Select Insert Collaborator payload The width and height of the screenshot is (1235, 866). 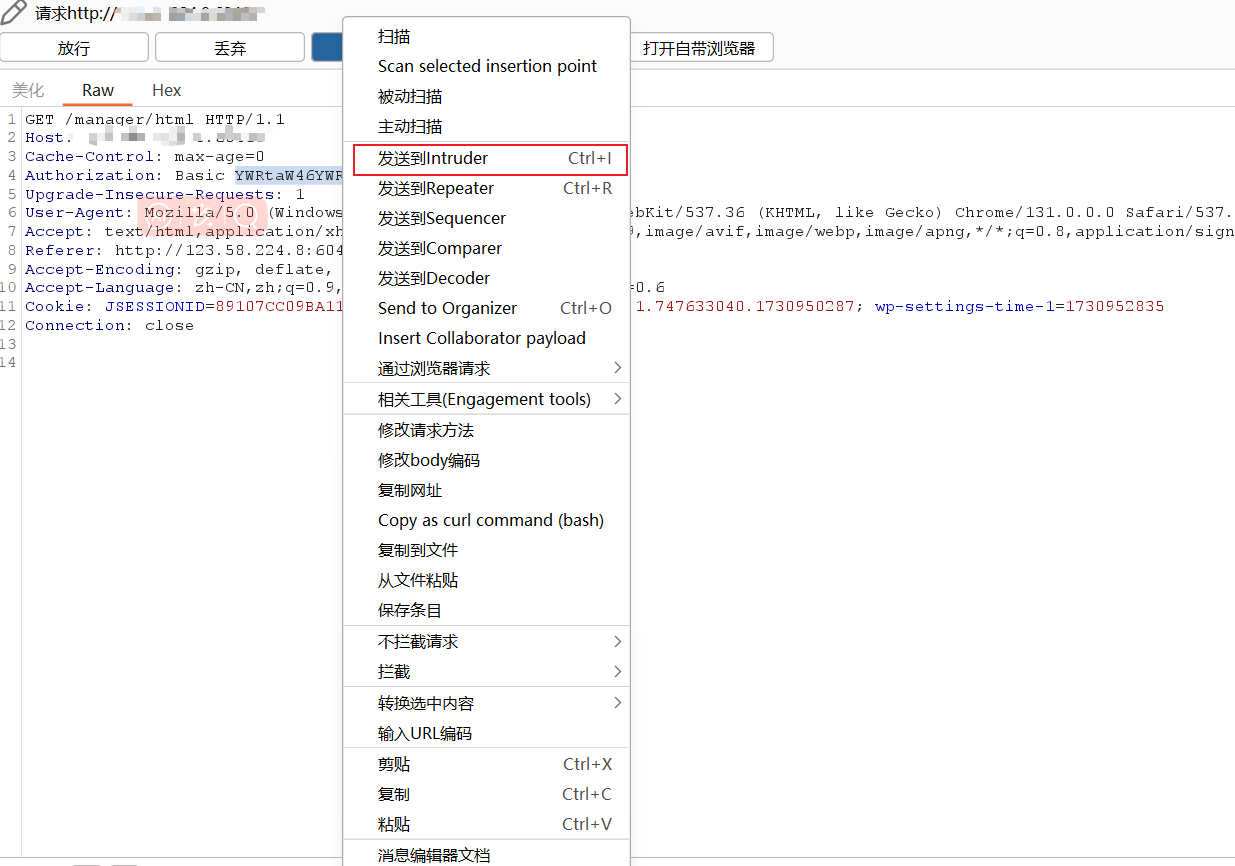click(481, 338)
